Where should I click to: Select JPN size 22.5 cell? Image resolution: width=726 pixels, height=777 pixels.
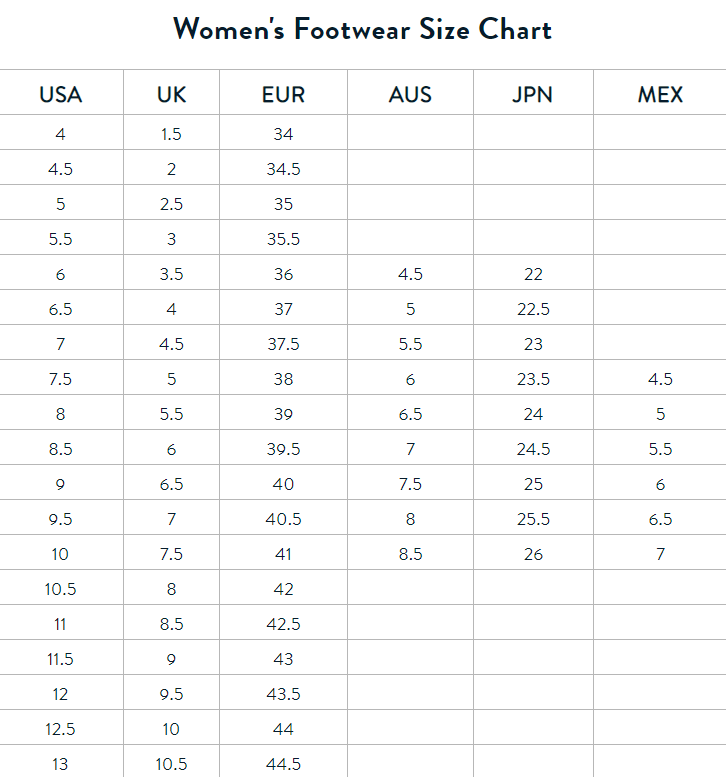point(533,309)
